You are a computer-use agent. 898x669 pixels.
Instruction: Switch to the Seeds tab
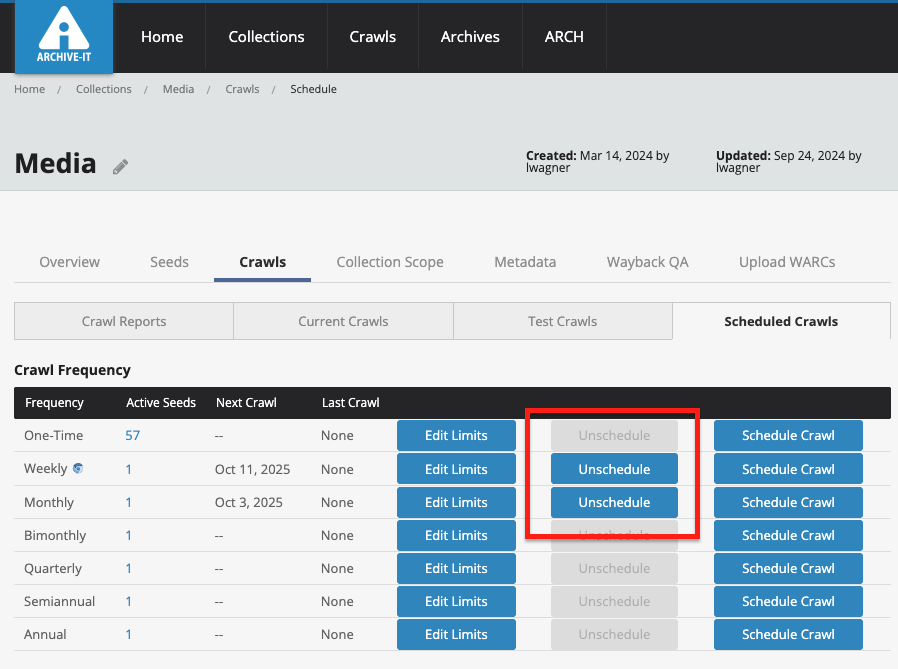[x=170, y=262]
